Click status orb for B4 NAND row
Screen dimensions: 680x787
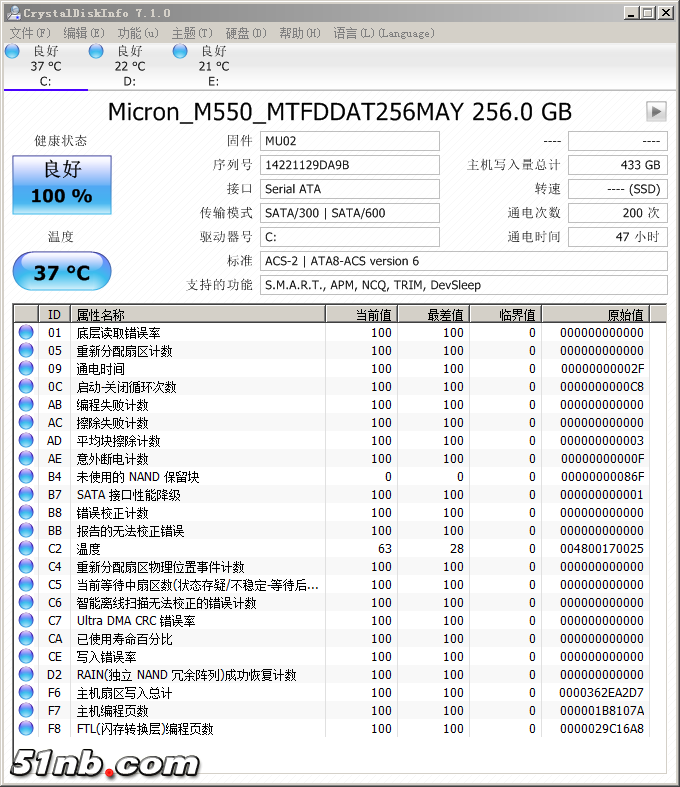tap(26, 477)
